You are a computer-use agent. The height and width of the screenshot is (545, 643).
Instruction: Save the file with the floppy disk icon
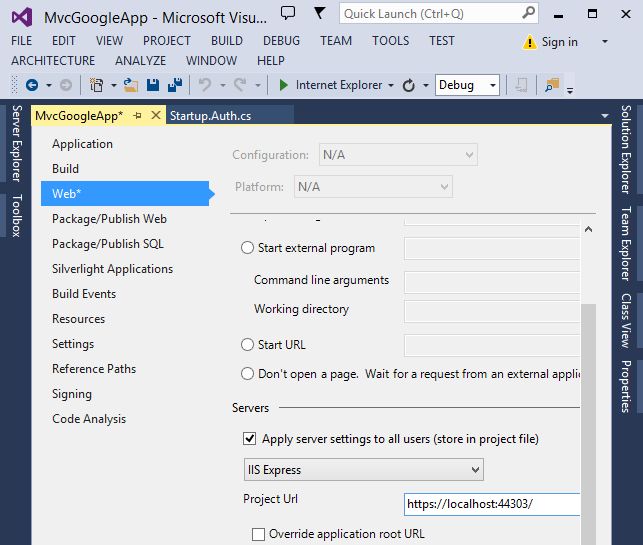click(x=153, y=85)
